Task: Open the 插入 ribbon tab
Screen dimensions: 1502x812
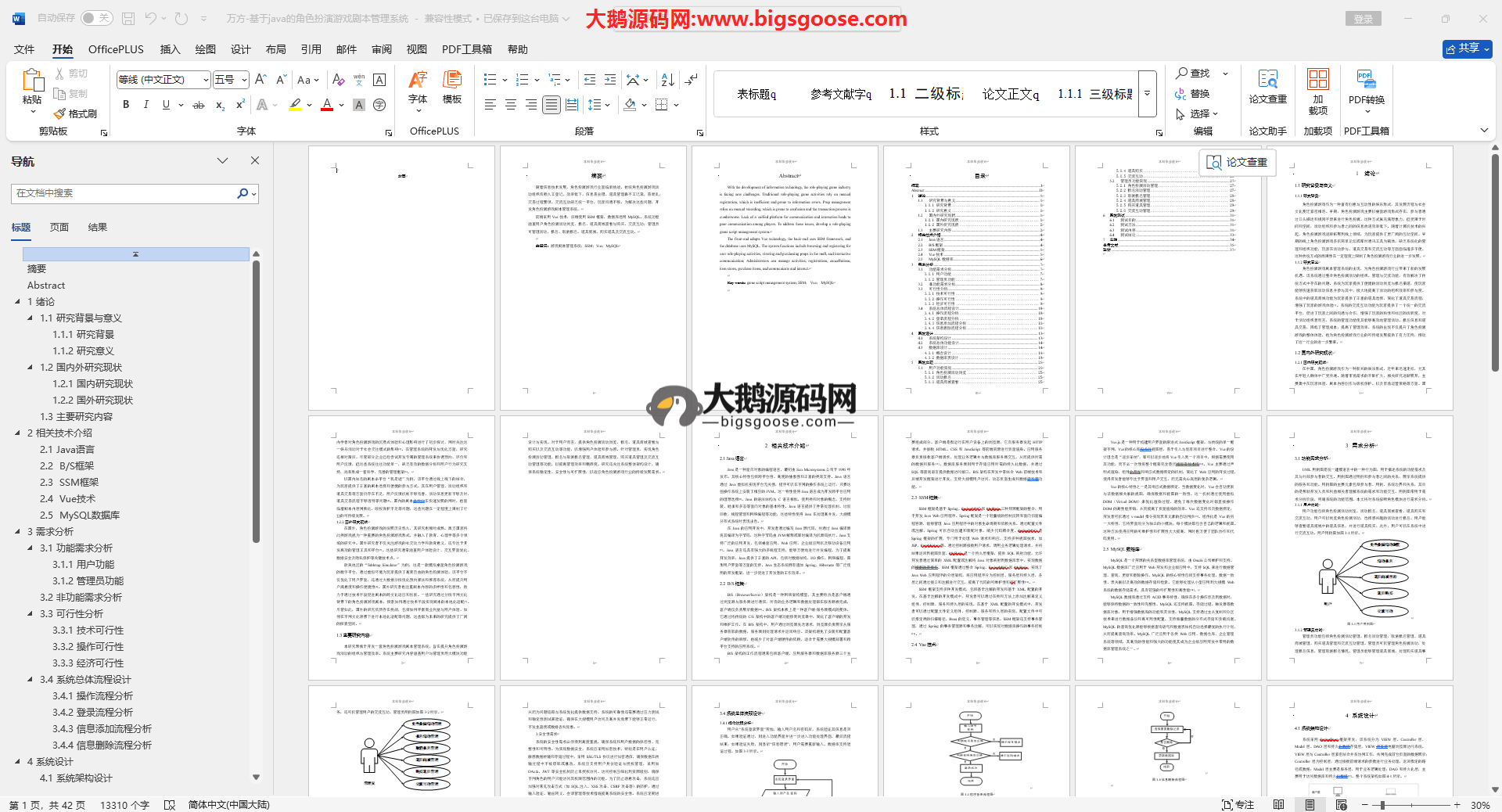Action: (x=170, y=49)
